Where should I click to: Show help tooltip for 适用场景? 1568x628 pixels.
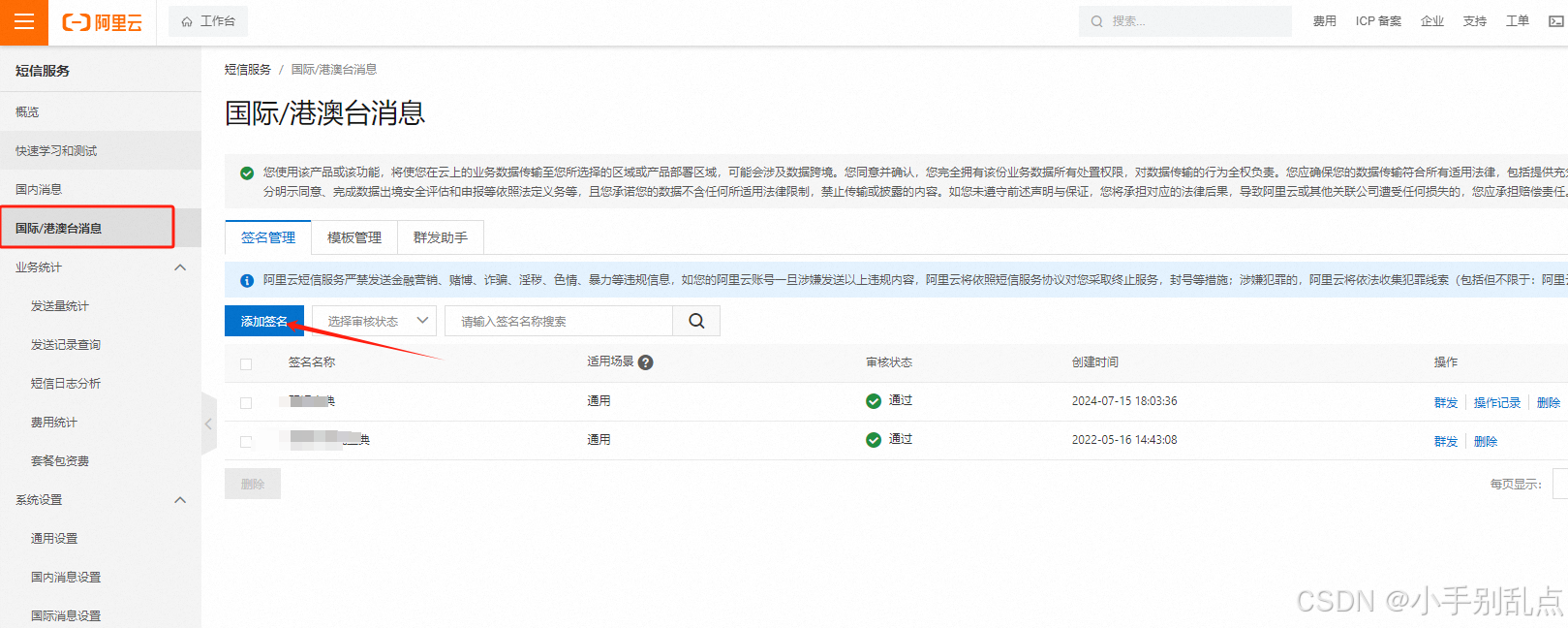tap(646, 362)
